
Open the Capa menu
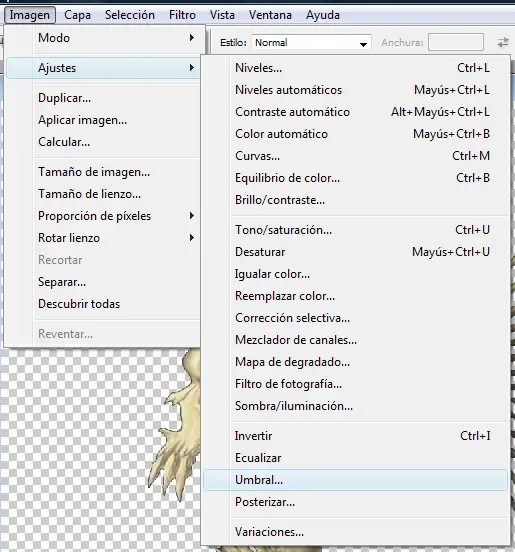[77, 15]
